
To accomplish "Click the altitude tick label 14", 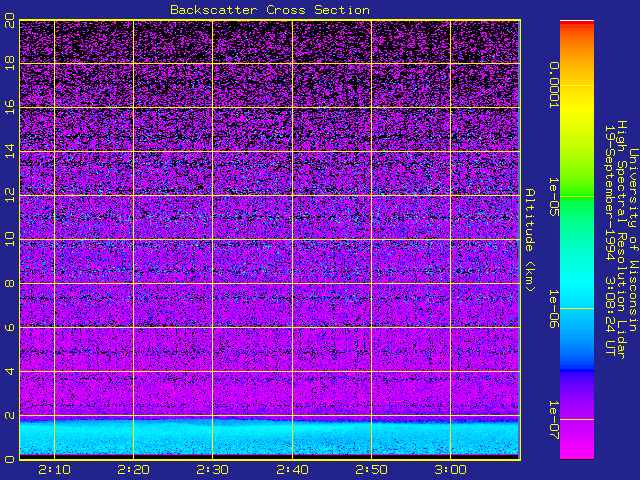I will point(10,151).
